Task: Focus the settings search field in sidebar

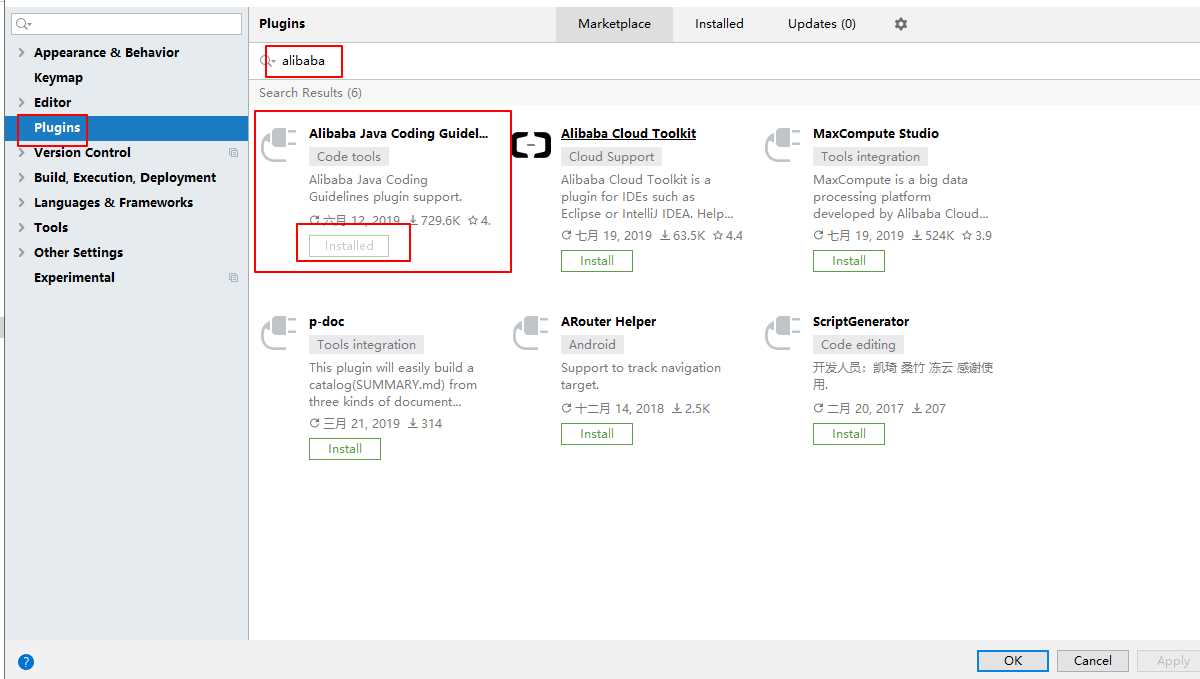Action: pyautogui.click(x=127, y=24)
